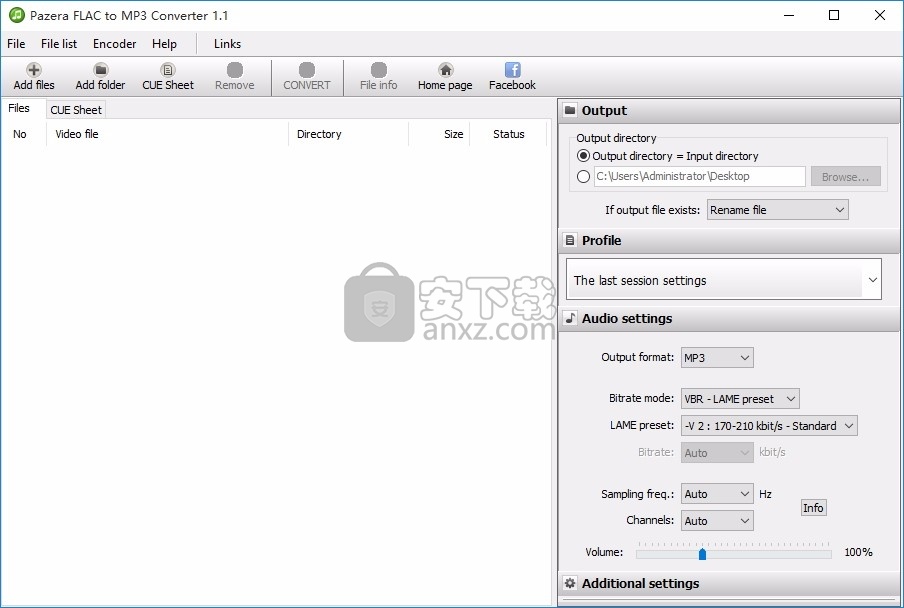Maximize the Pazera converter window

click(x=834, y=15)
